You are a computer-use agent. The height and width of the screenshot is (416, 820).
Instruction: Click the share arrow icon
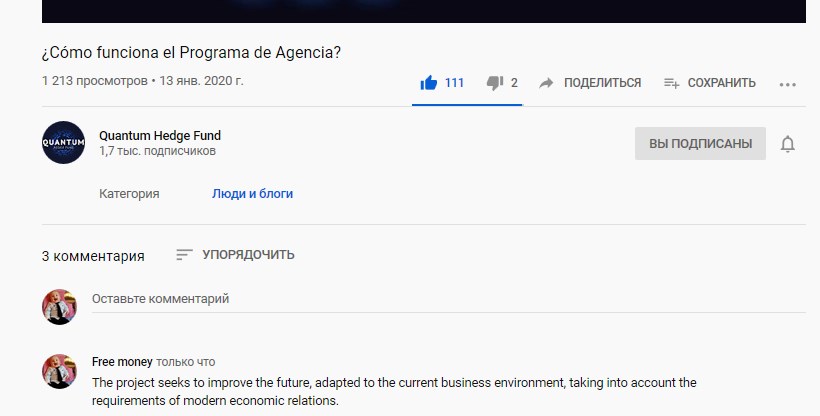546,83
